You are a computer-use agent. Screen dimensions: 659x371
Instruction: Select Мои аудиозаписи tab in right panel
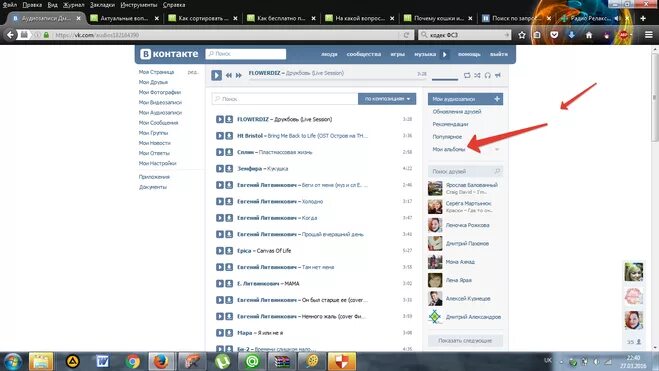tap(465, 99)
